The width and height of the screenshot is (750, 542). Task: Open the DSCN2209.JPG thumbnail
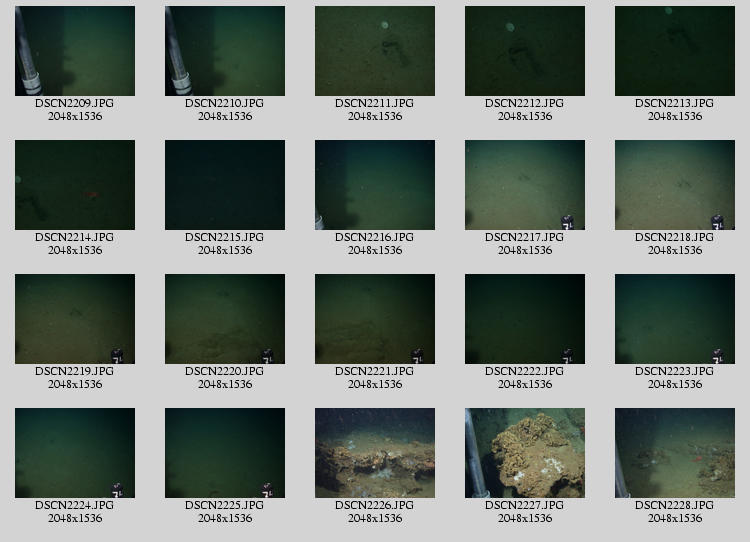point(75,51)
